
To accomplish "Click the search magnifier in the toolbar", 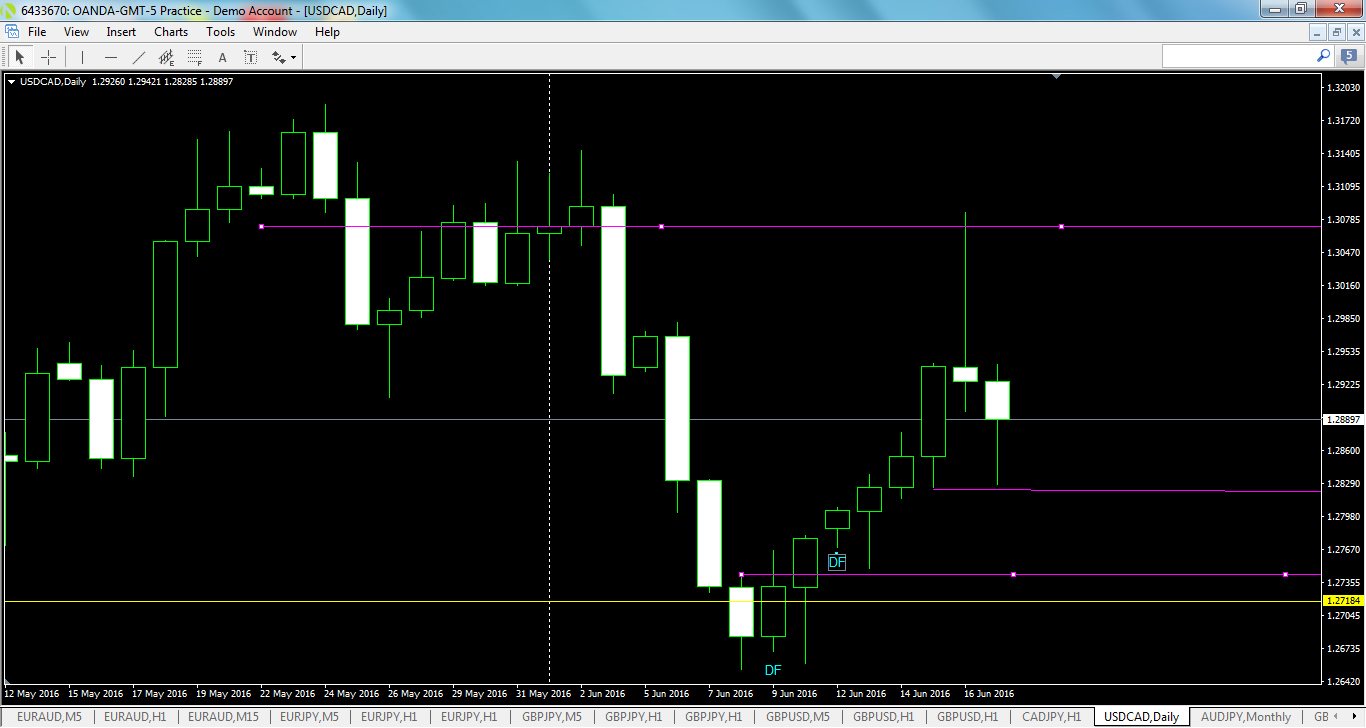I will pos(1322,56).
